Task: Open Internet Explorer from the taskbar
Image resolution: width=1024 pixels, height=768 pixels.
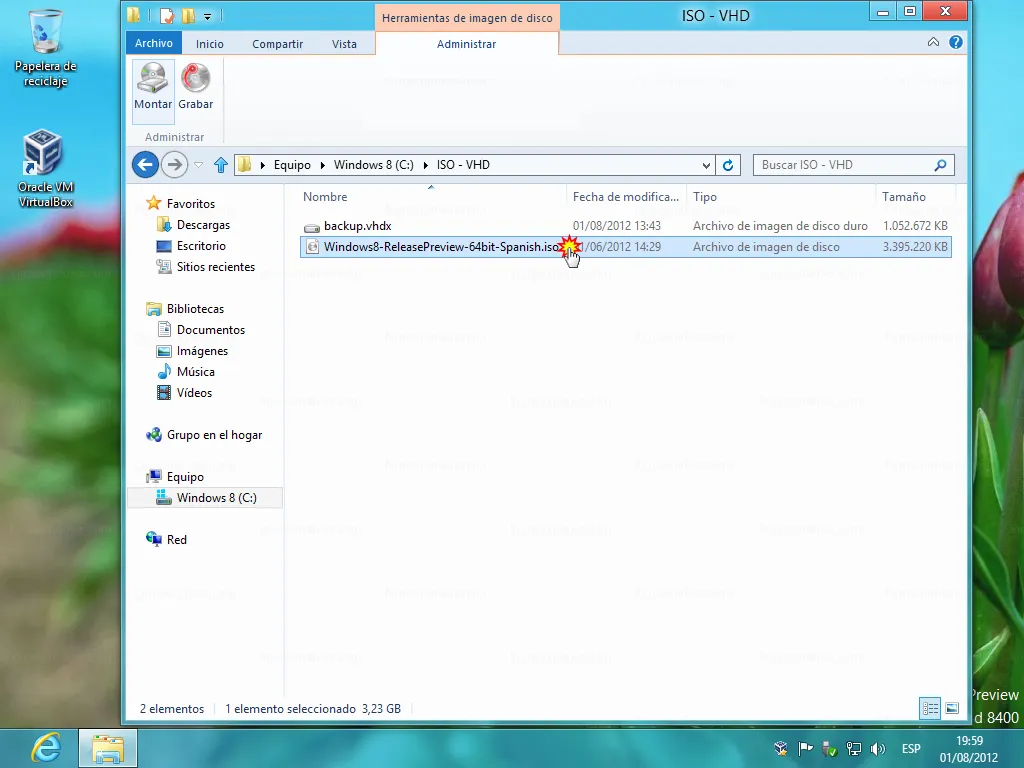Action: pos(46,748)
